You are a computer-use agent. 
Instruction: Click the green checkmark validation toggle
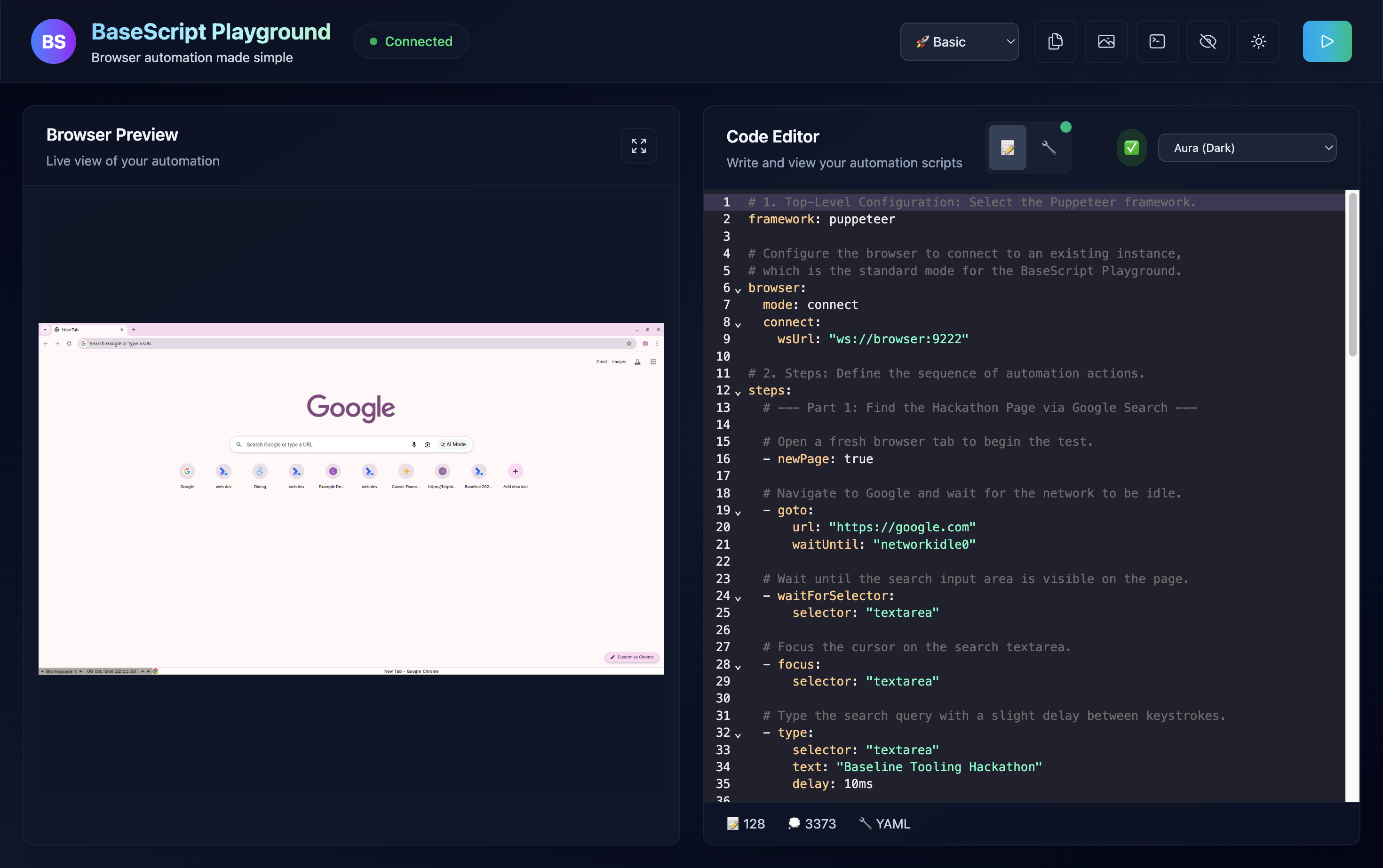coord(1131,148)
